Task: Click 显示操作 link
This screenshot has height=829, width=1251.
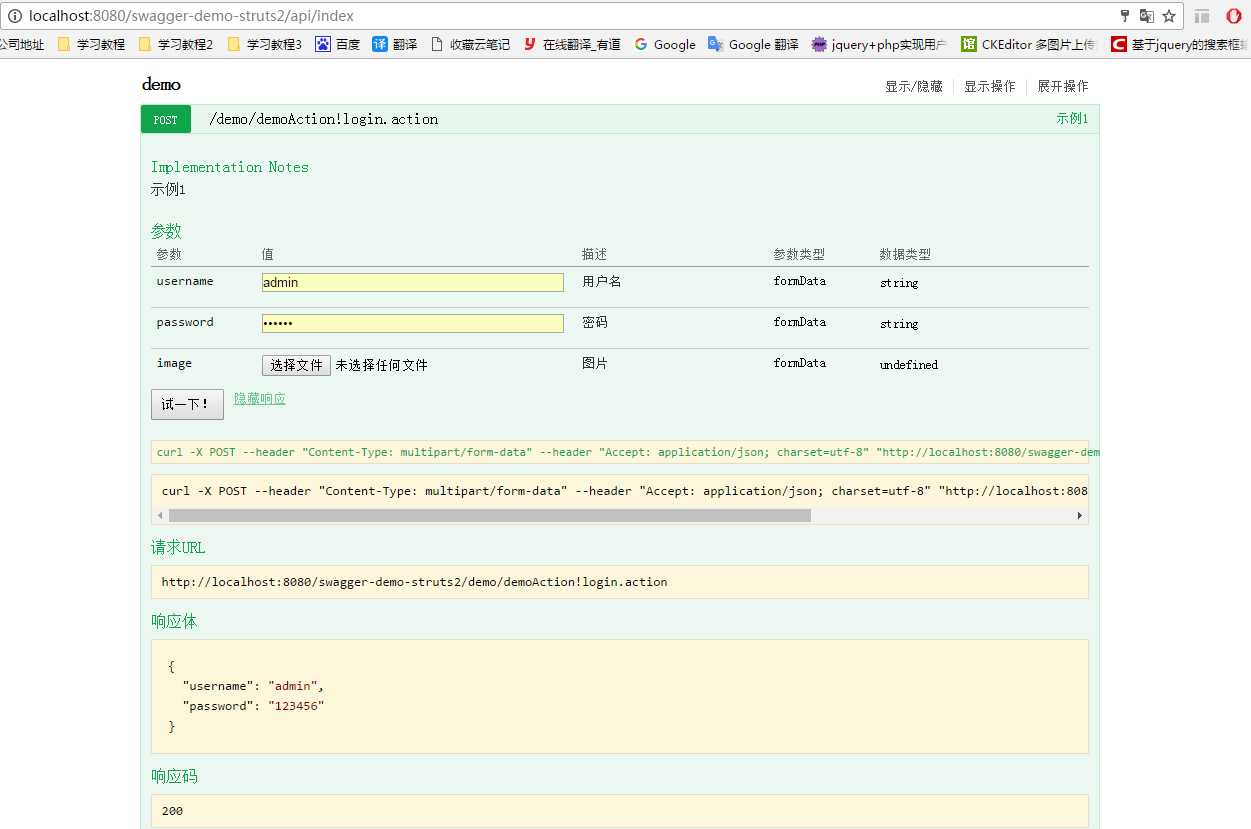Action: point(989,86)
